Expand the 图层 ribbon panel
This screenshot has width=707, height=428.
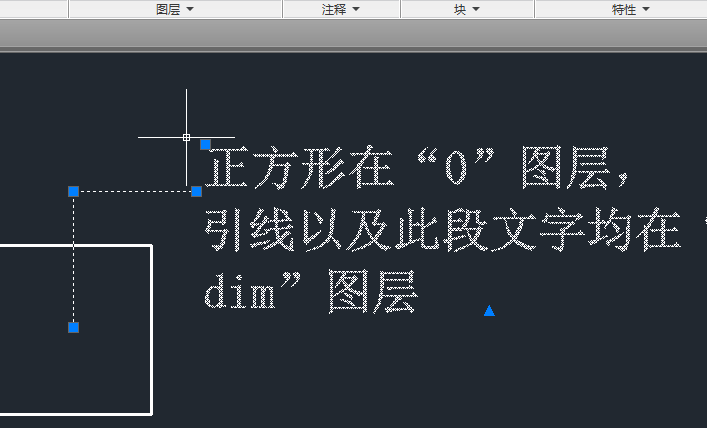pos(175,9)
